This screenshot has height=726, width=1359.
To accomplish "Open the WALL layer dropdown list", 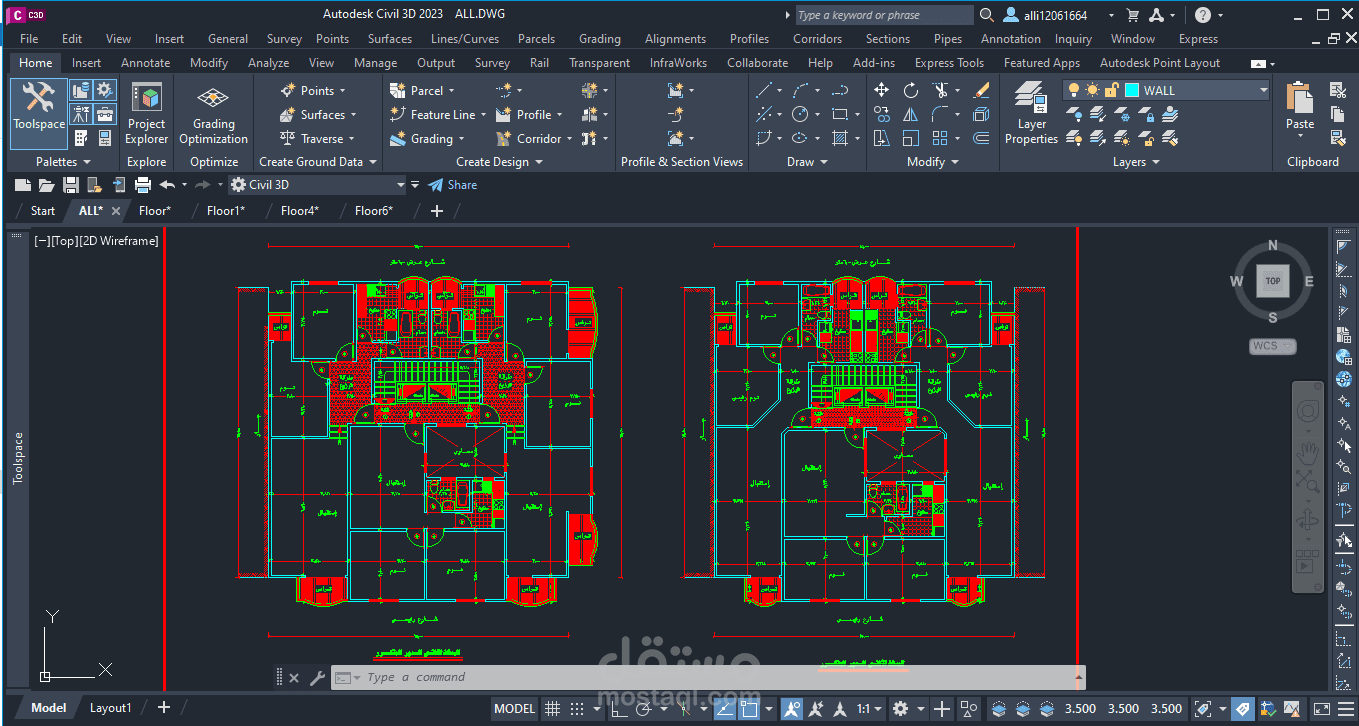I will pos(1263,90).
